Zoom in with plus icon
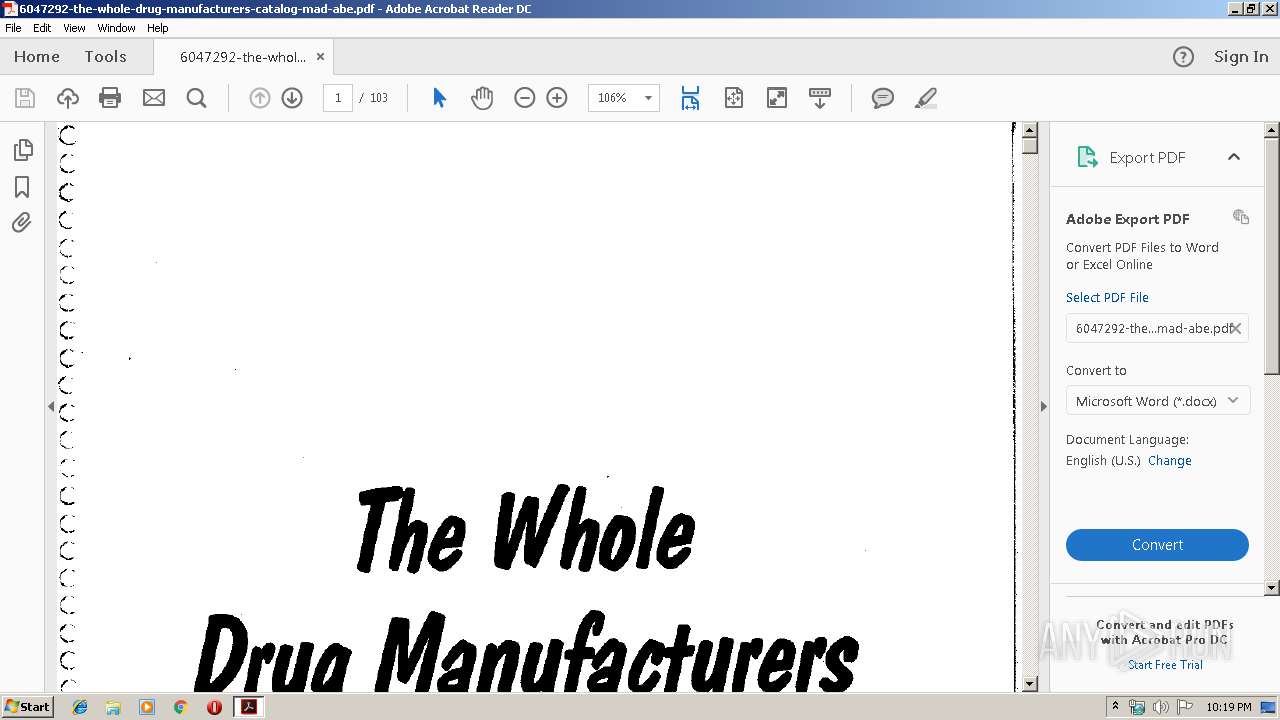The image size is (1280, 720). (557, 98)
